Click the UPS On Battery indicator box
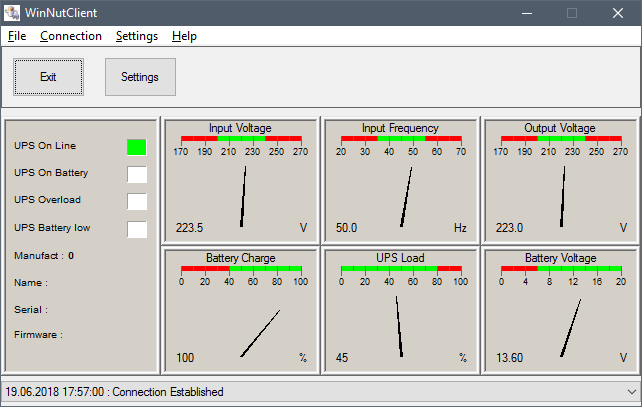The width and height of the screenshot is (642, 407). click(137, 174)
